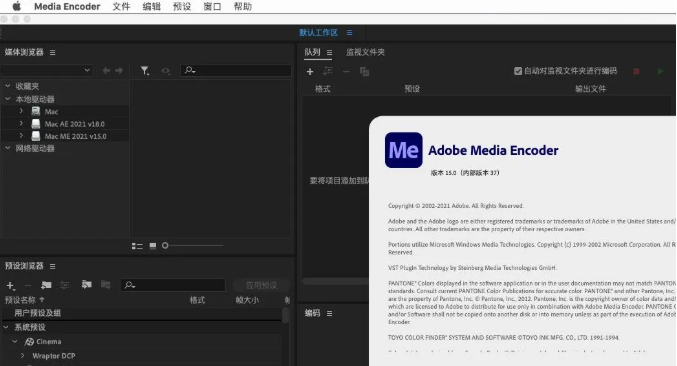Click the green start queue button

pos(660,71)
